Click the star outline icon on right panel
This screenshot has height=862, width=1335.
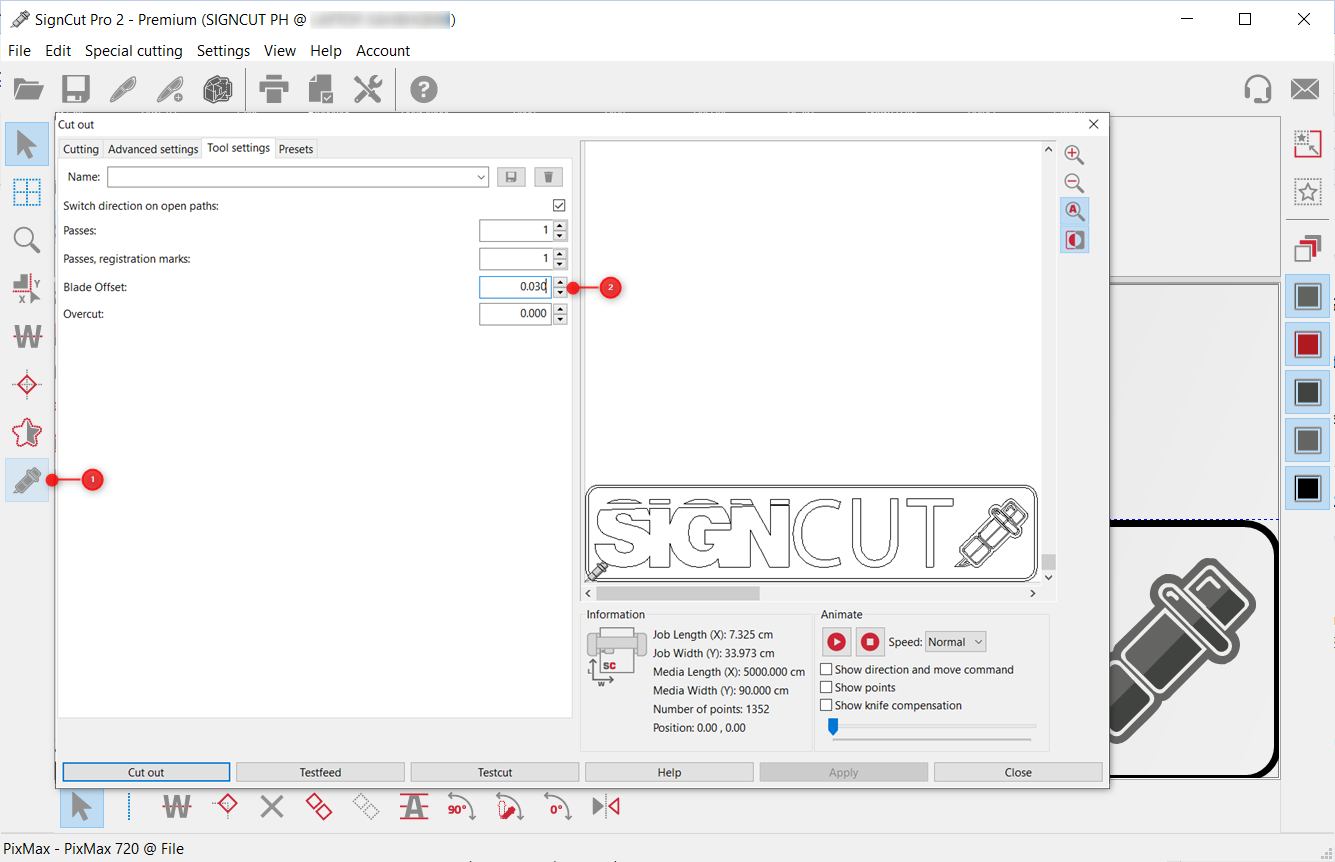point(1307,192)
